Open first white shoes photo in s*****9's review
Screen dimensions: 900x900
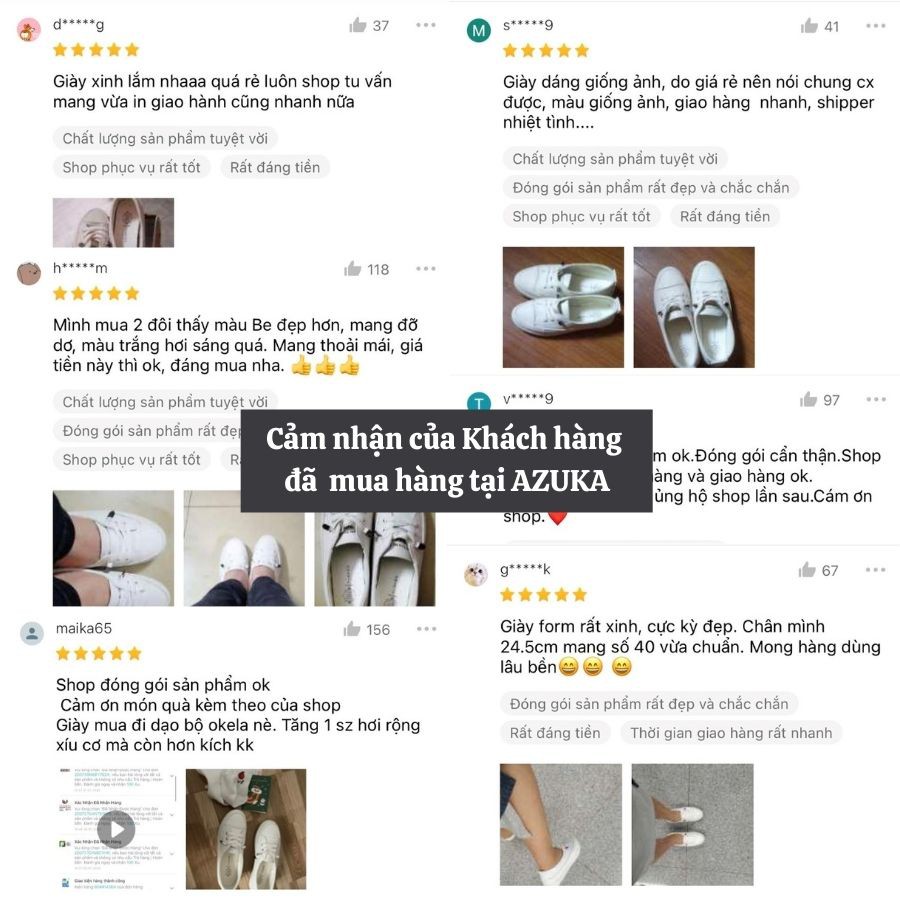click(563, 307)
